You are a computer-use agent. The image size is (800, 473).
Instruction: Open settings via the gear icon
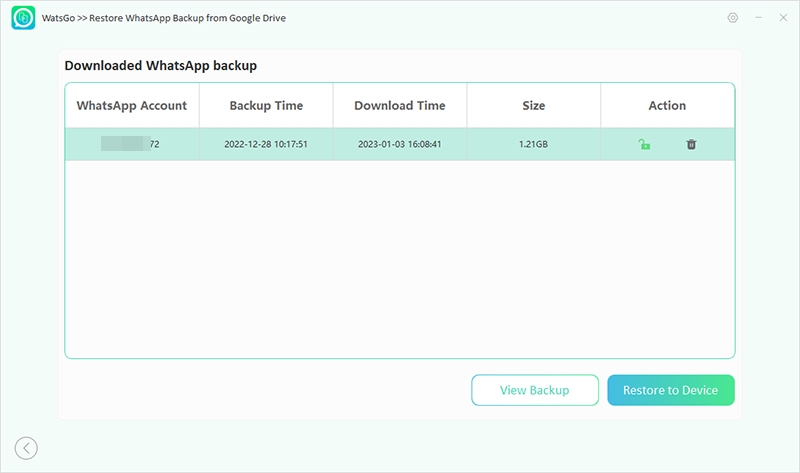(733, 18)
